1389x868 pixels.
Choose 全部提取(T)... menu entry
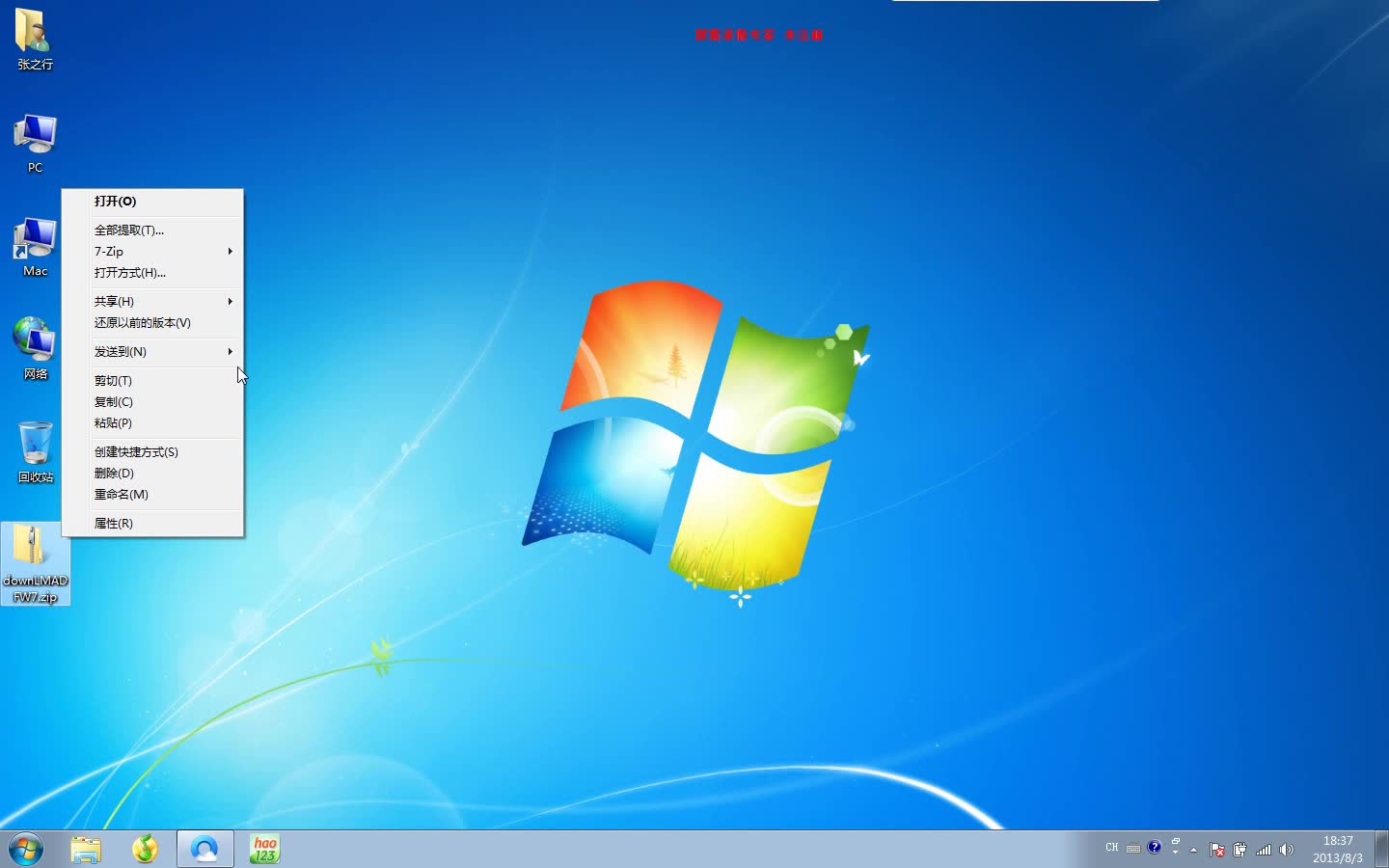(x=152, y=230)
